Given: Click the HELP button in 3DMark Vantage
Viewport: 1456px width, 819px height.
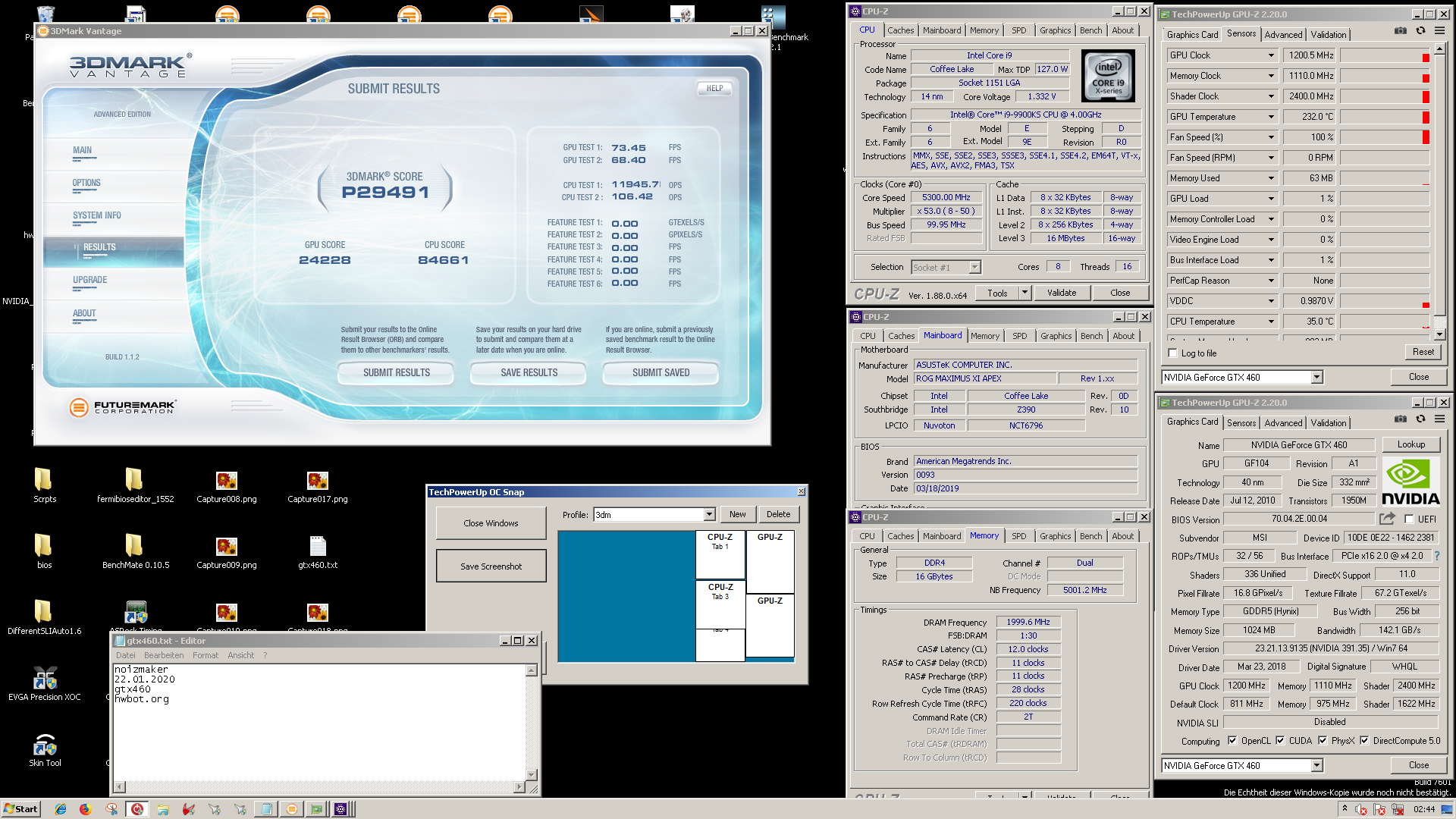Looking at the screenshot, I should tap(714, 88).
